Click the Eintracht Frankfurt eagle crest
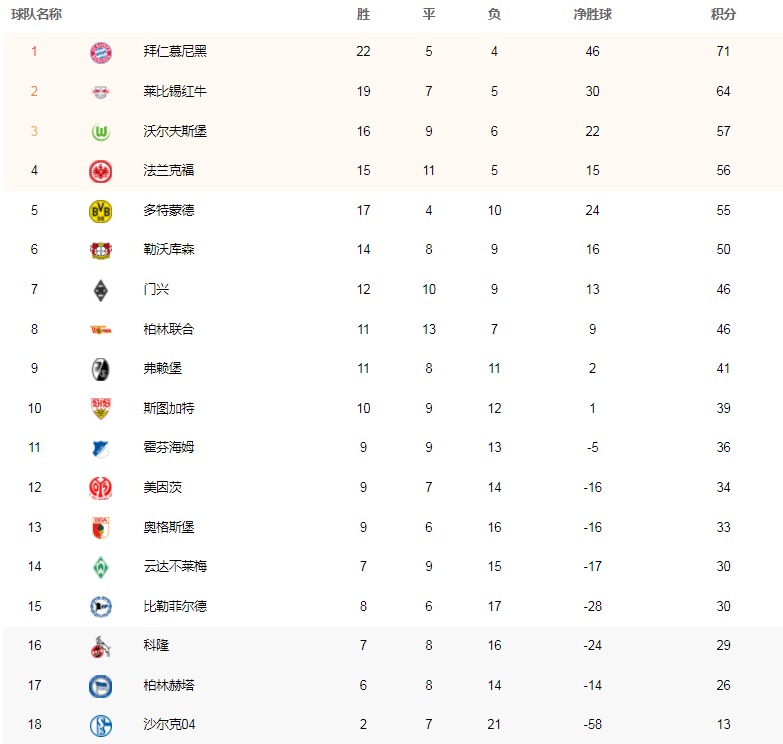The height and width of the screenshot is (744, 783). tap(100, 171)
